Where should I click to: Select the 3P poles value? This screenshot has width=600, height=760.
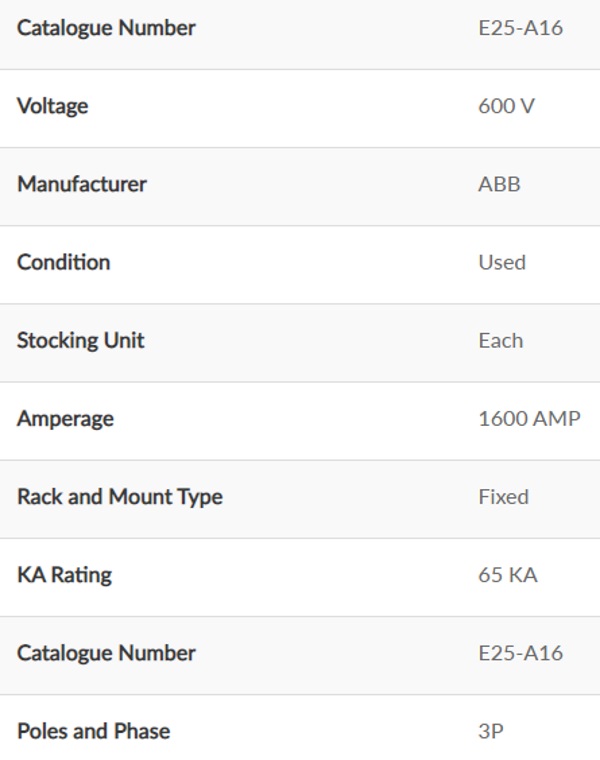click(x=491, y=731)
